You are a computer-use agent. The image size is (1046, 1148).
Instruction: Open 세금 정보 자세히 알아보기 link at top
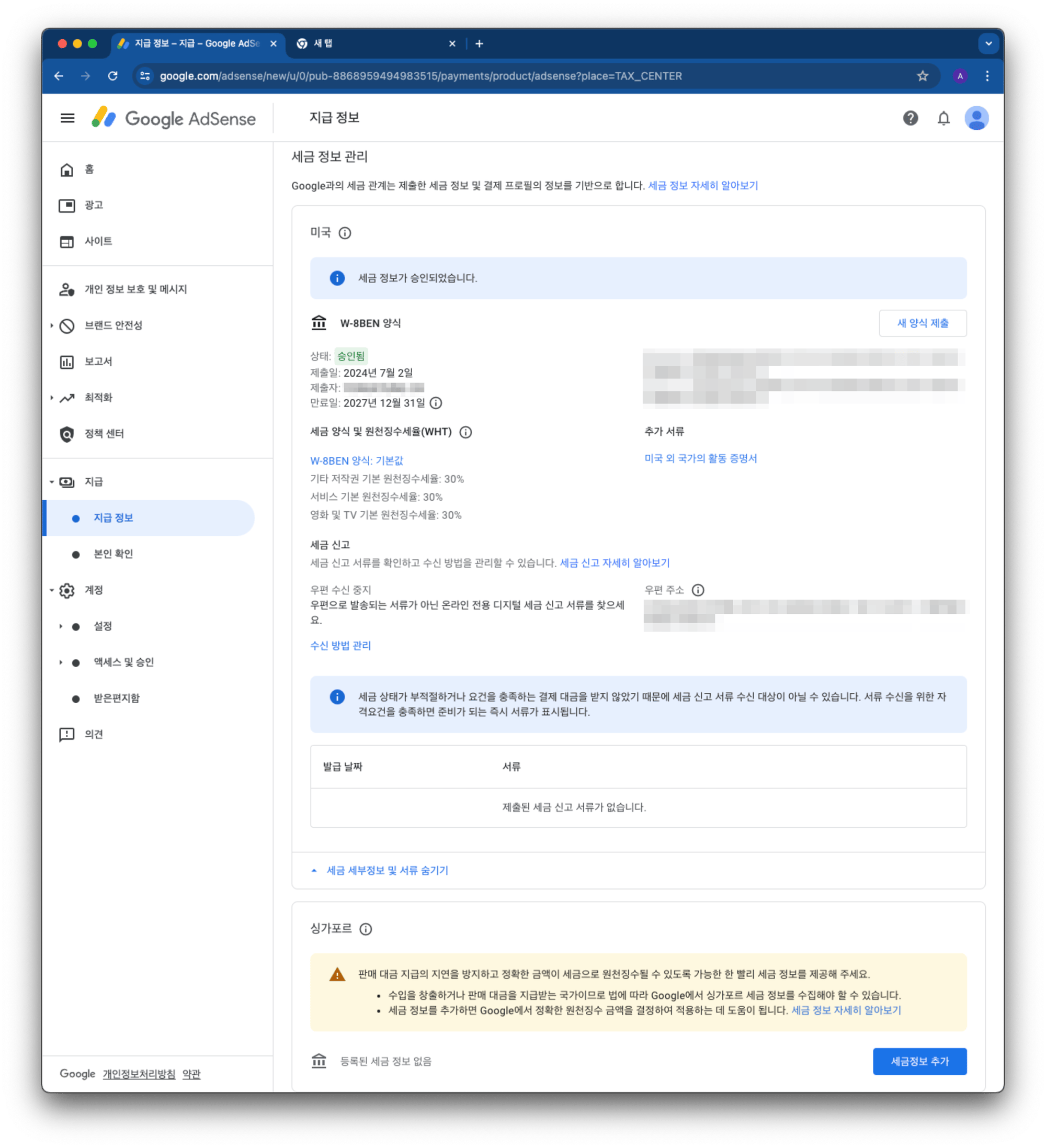pos(702,186)
